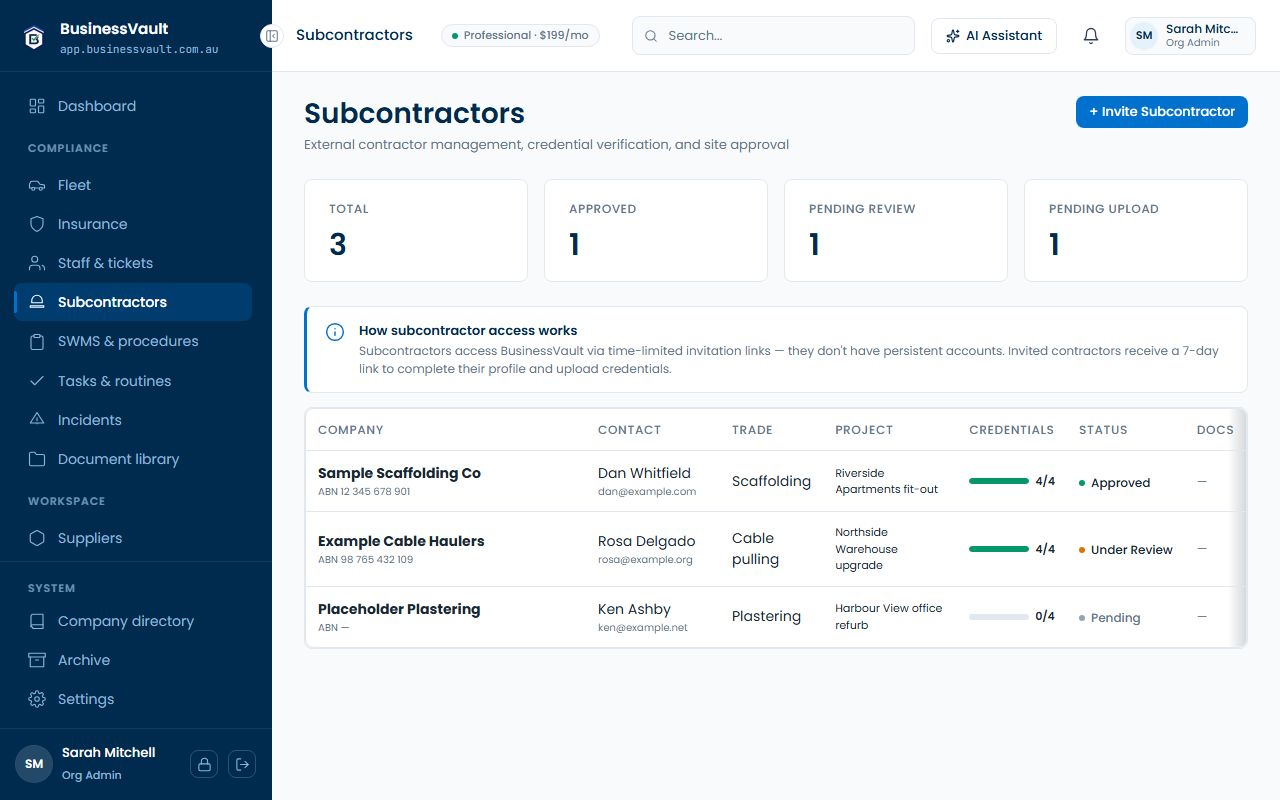Click the info icon in the access notice
Image resolution: width=1280 pixels, height=800 pixels.
tap(335, 332)
